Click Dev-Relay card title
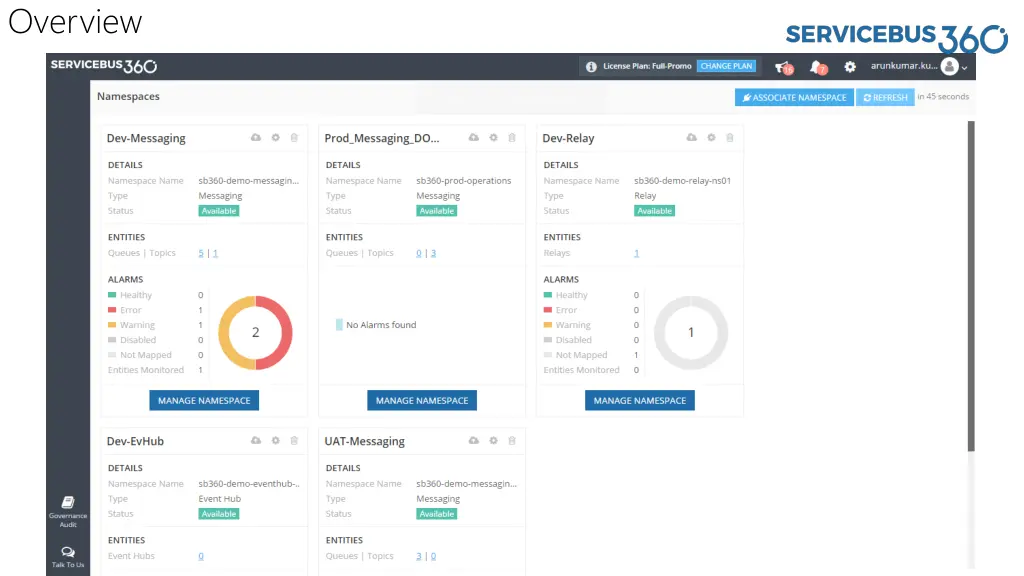The image size is (1024, 576). (x=568, y=138)
